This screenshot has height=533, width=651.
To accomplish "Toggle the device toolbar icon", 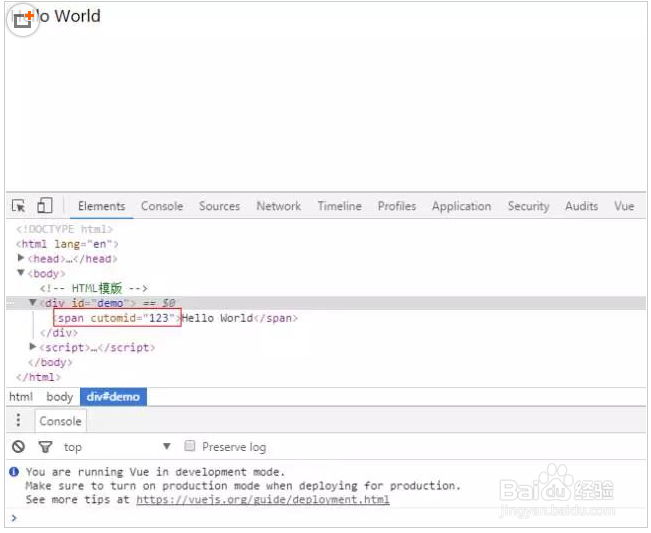I will click(44, 205).
